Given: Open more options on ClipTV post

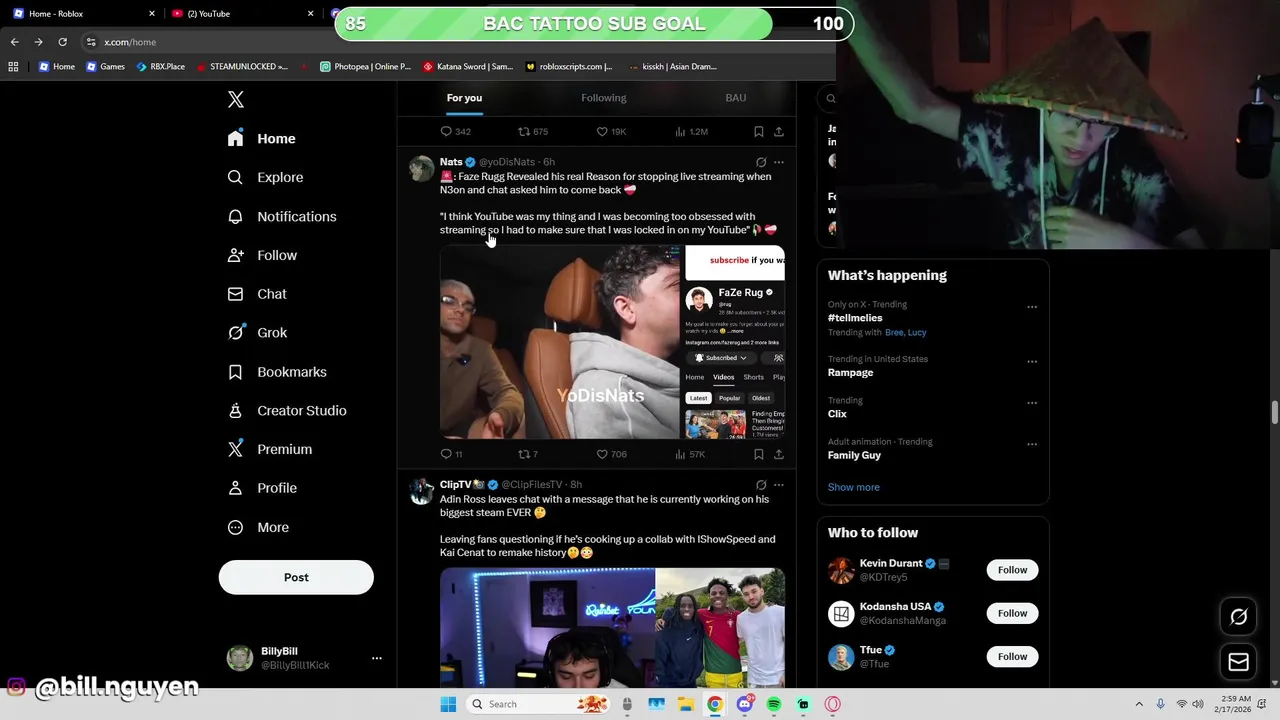Looking at the screenshot, I should (779, 485).
